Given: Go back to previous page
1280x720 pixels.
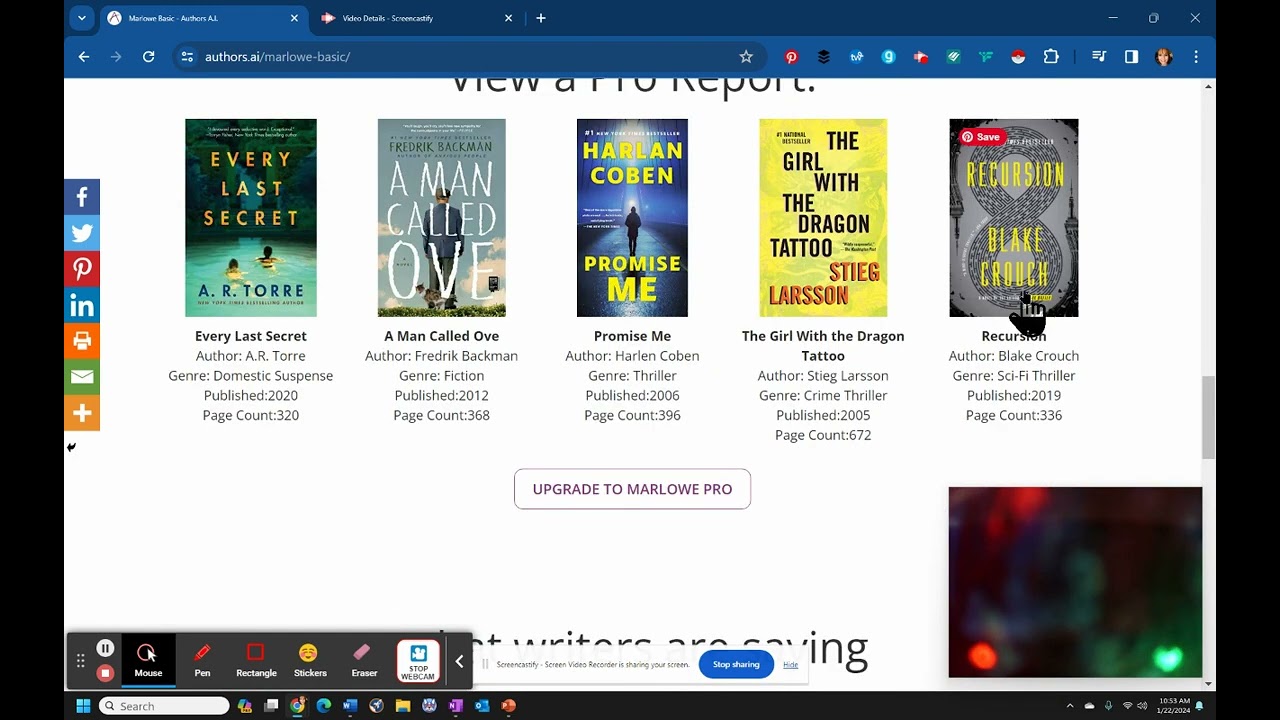Looking at the screenshot, I should click(84, 57).
